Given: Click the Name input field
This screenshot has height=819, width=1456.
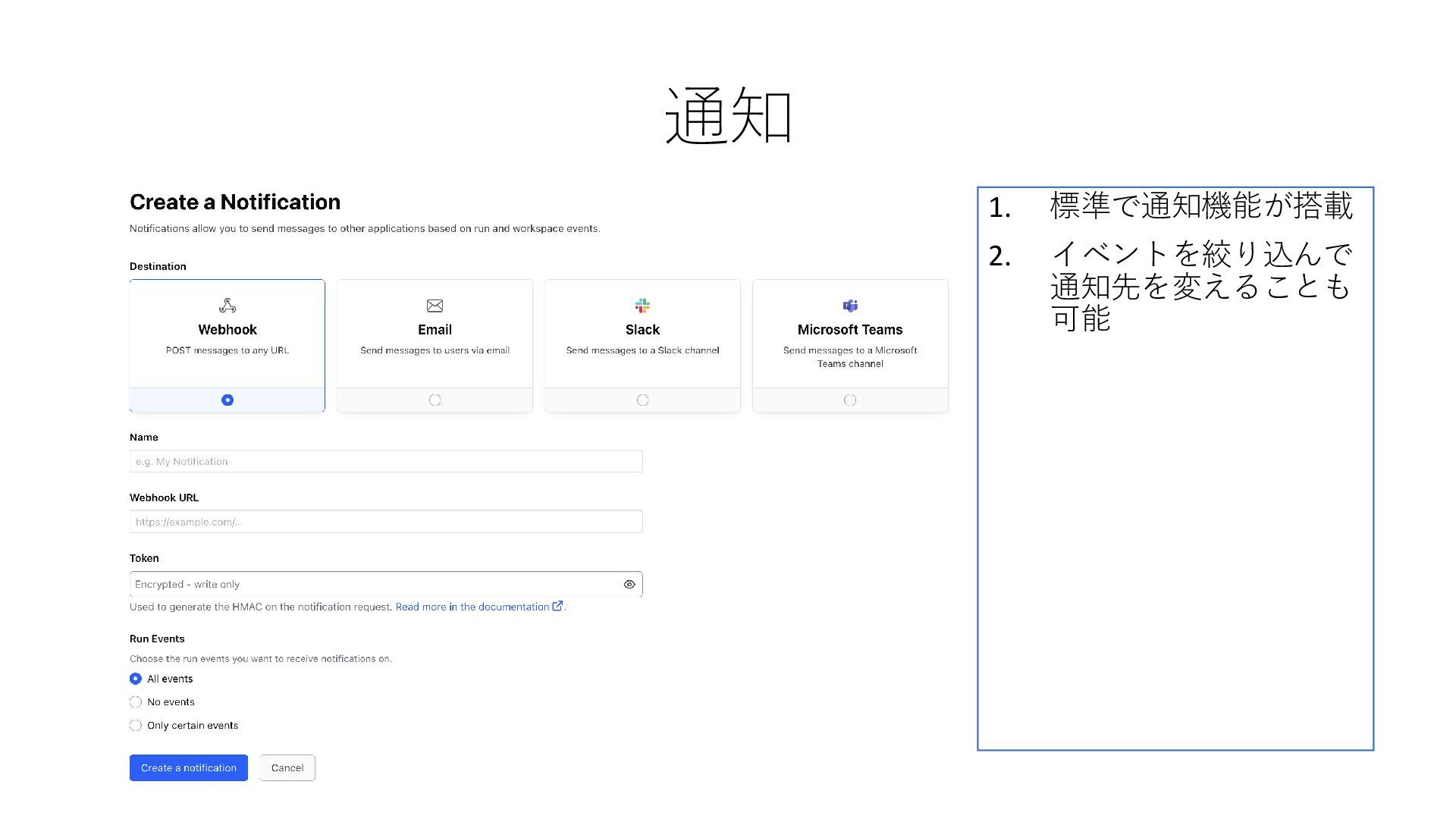Looking at the screenshot, I should click(x=385, y=461).
